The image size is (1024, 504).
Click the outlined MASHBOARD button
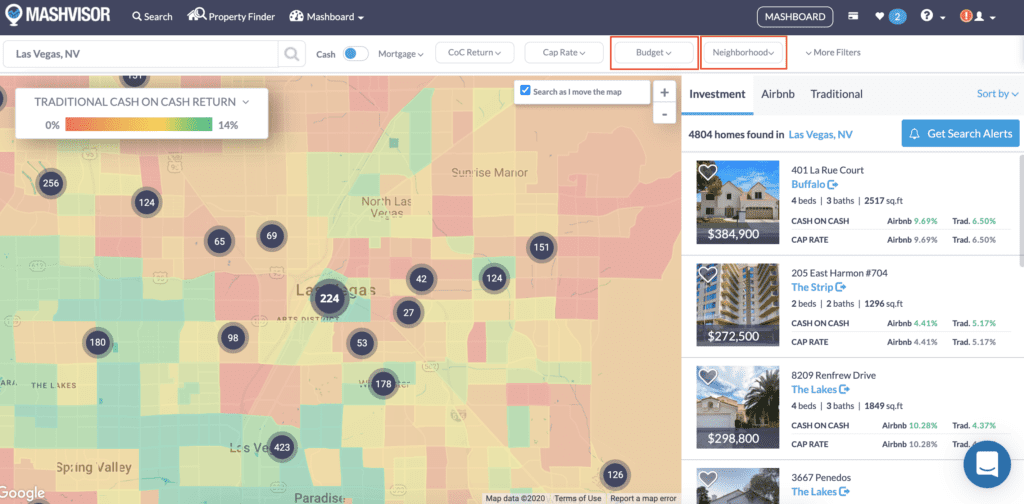click(x=795, y=16)
